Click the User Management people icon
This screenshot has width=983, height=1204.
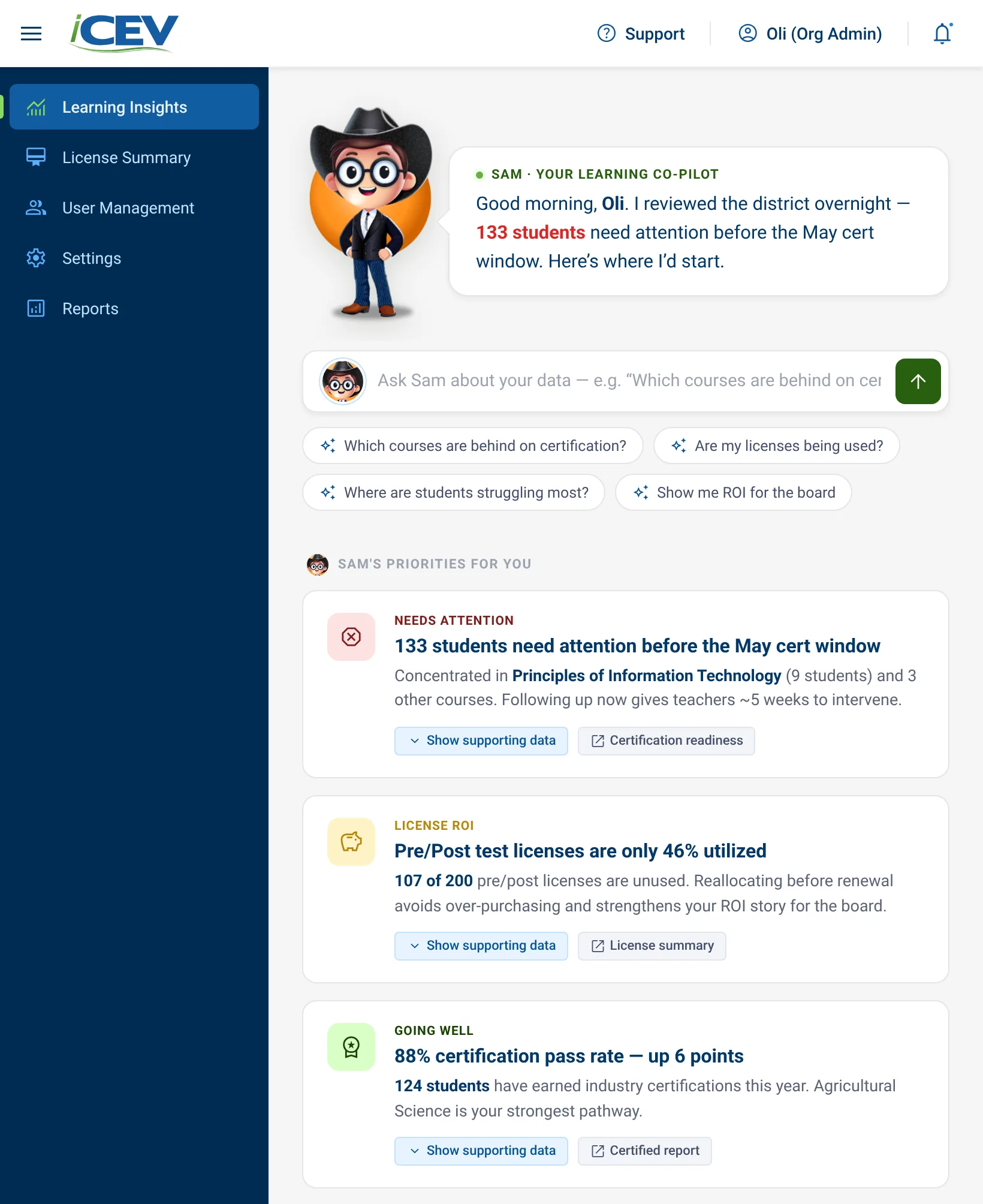coord(36,207)
